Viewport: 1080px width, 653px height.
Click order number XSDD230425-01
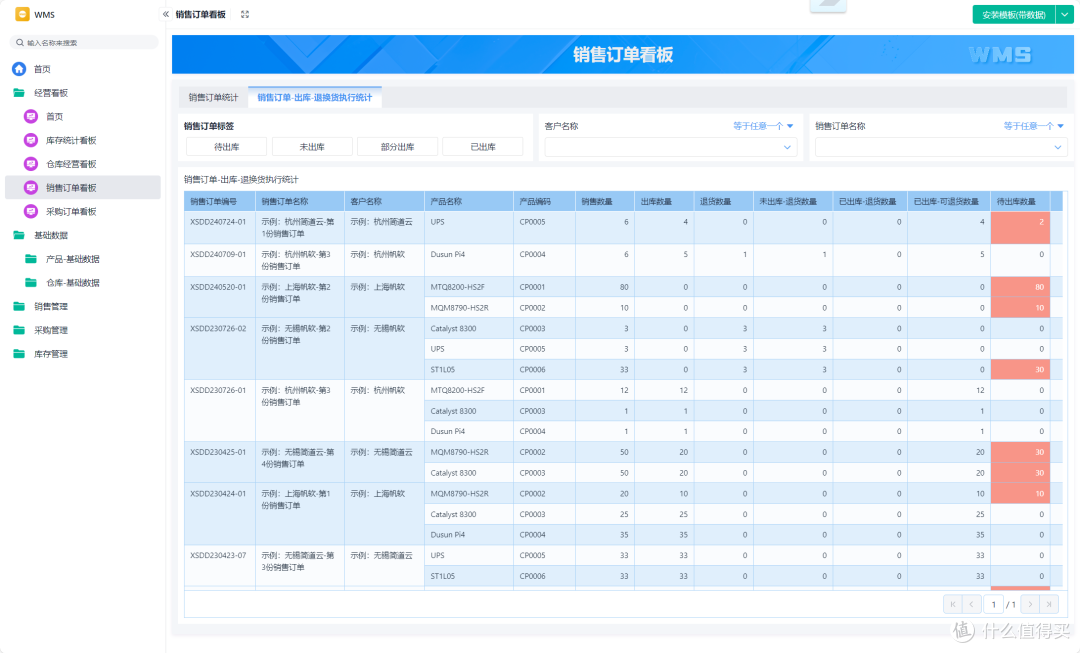218,452
